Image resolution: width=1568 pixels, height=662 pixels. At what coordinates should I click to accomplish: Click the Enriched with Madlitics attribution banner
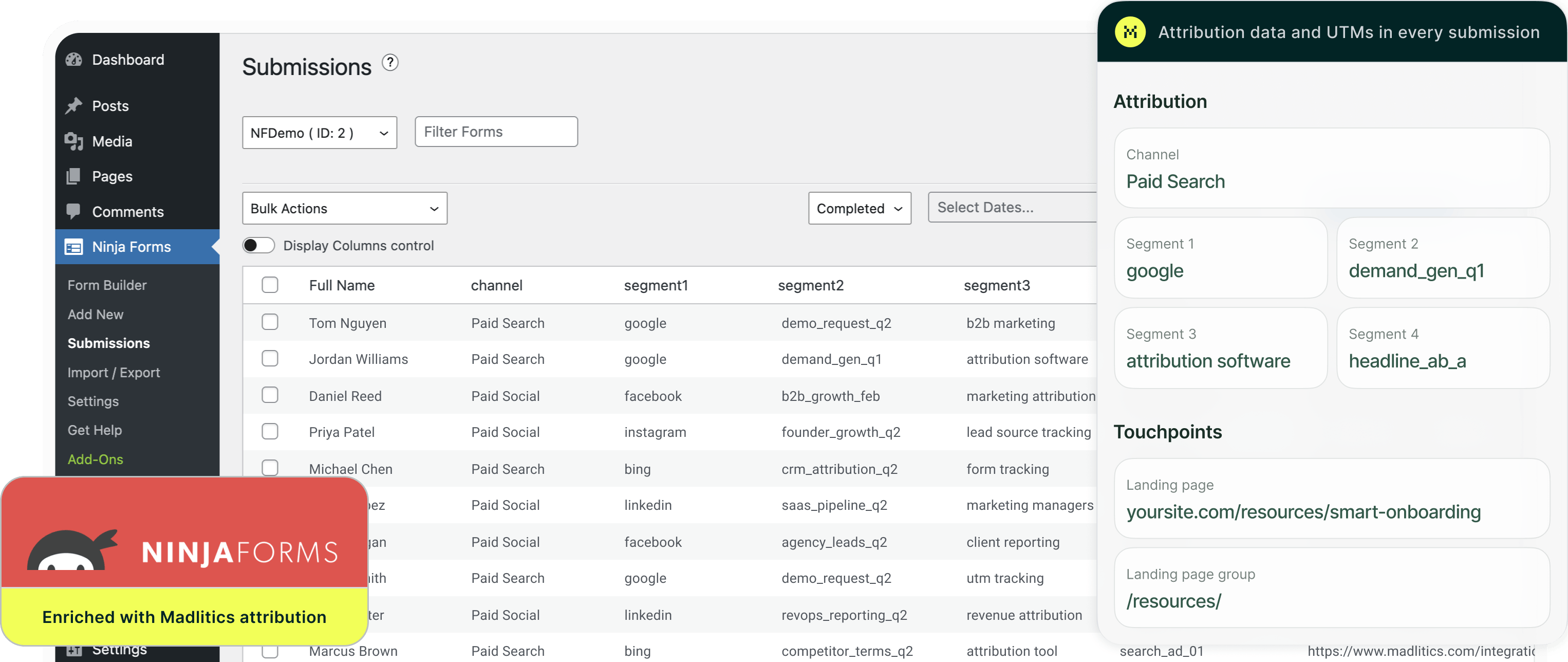184,616
